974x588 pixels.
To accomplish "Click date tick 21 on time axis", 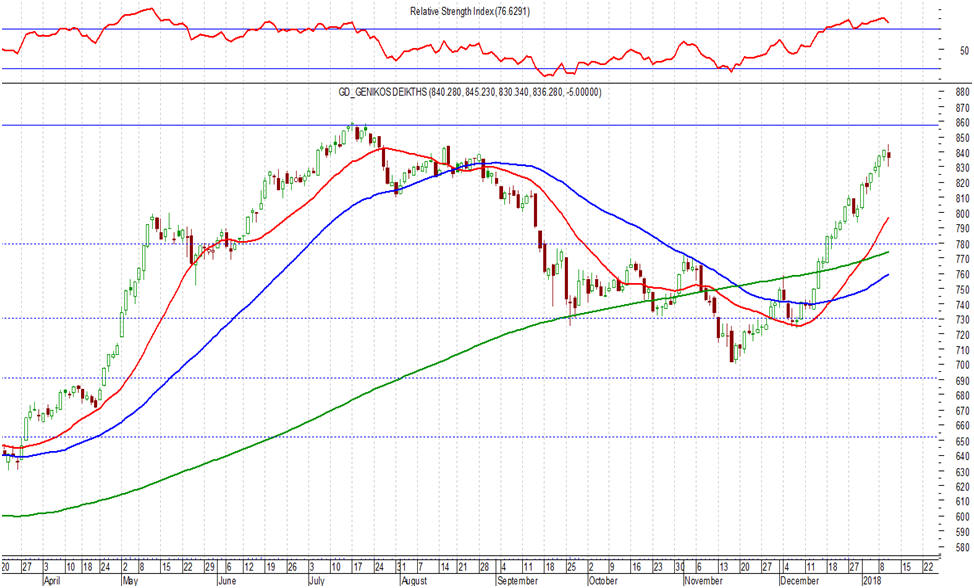I will click(x=462, y=567).
